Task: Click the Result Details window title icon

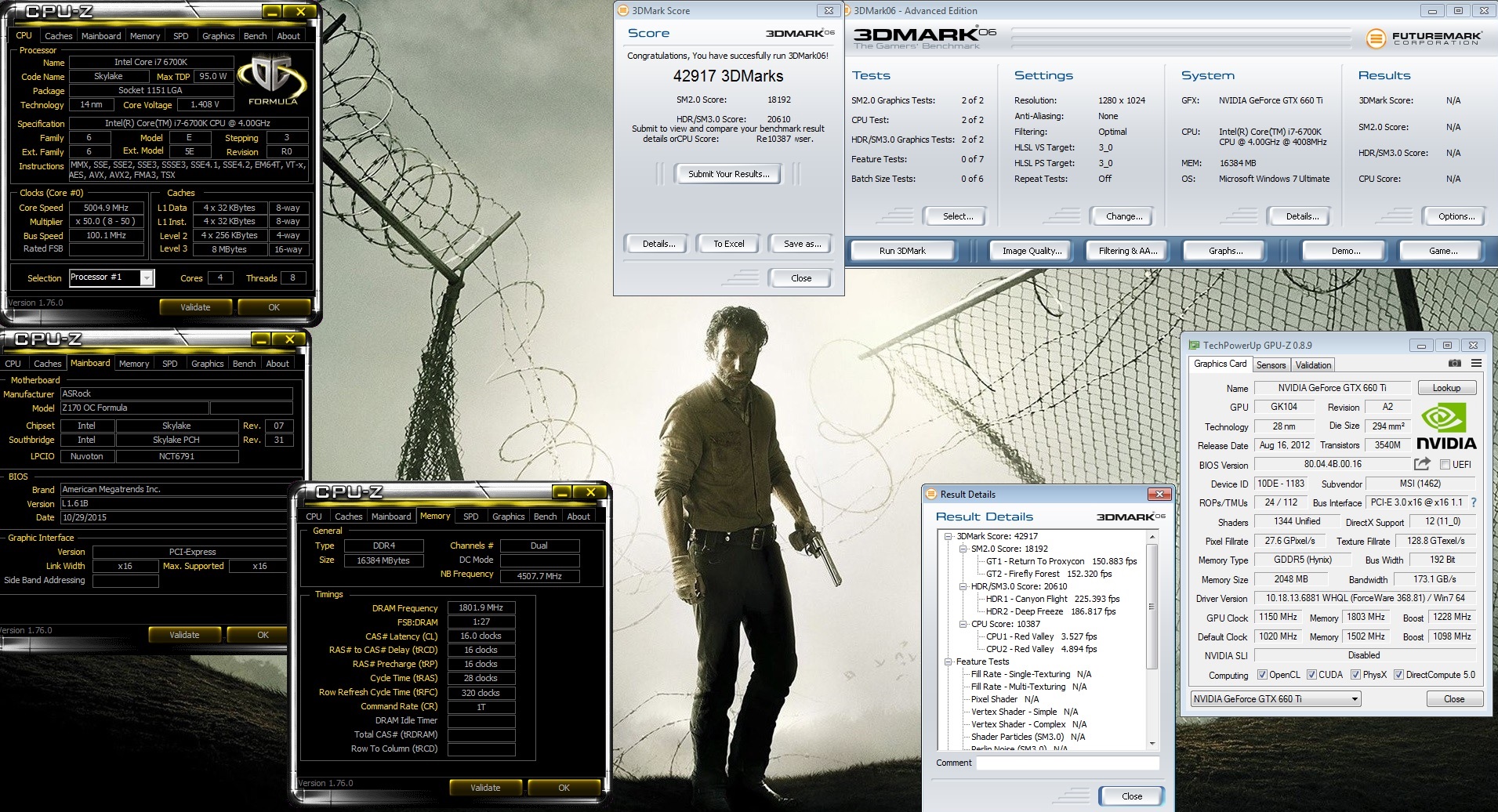Action: (x=931, y=494)
